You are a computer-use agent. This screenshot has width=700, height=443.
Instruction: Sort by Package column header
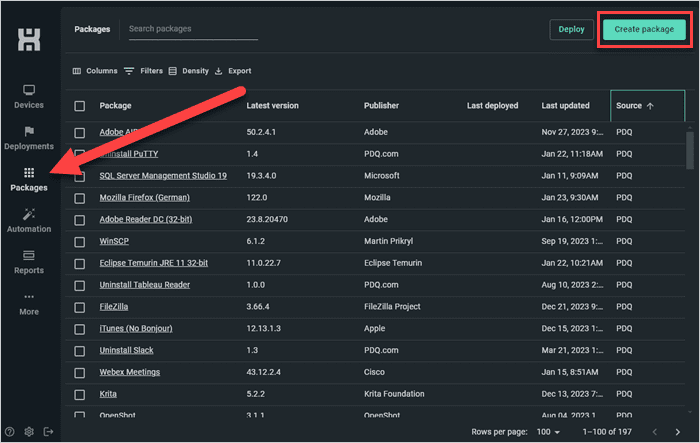[x=115, y=106]
